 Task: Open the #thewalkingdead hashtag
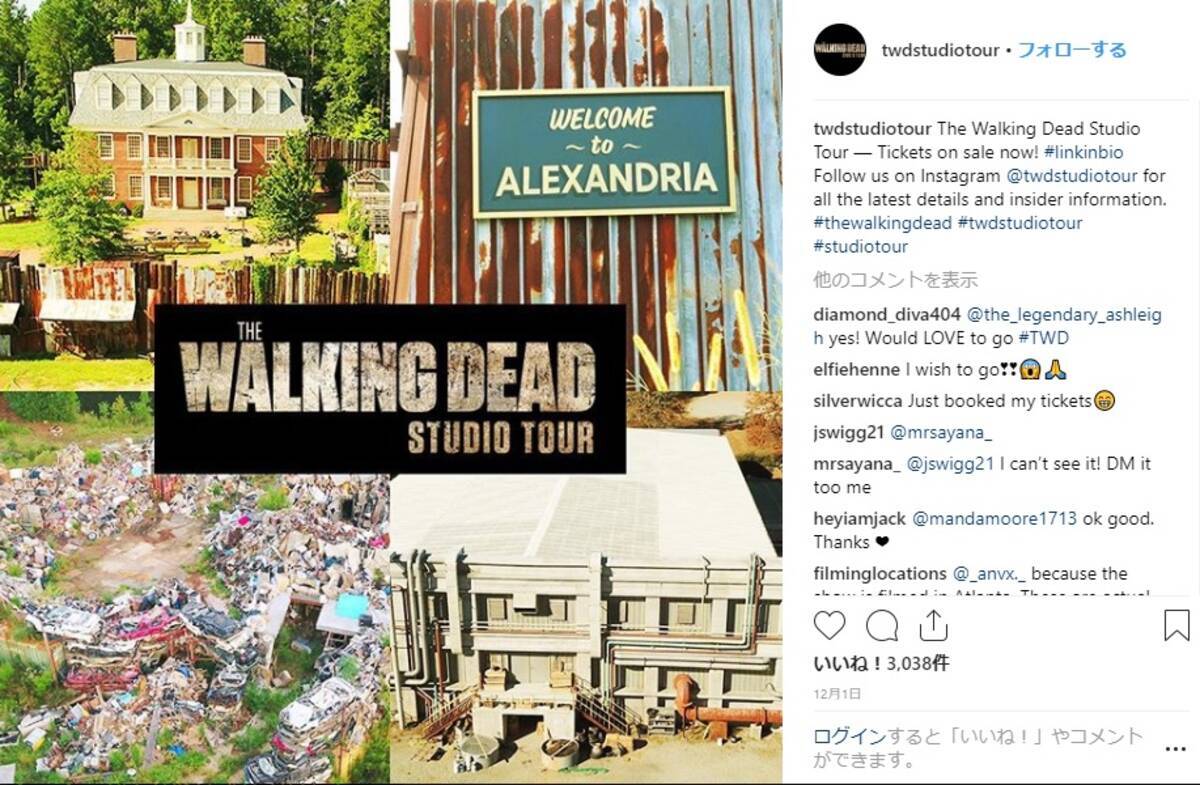(883, 223)
